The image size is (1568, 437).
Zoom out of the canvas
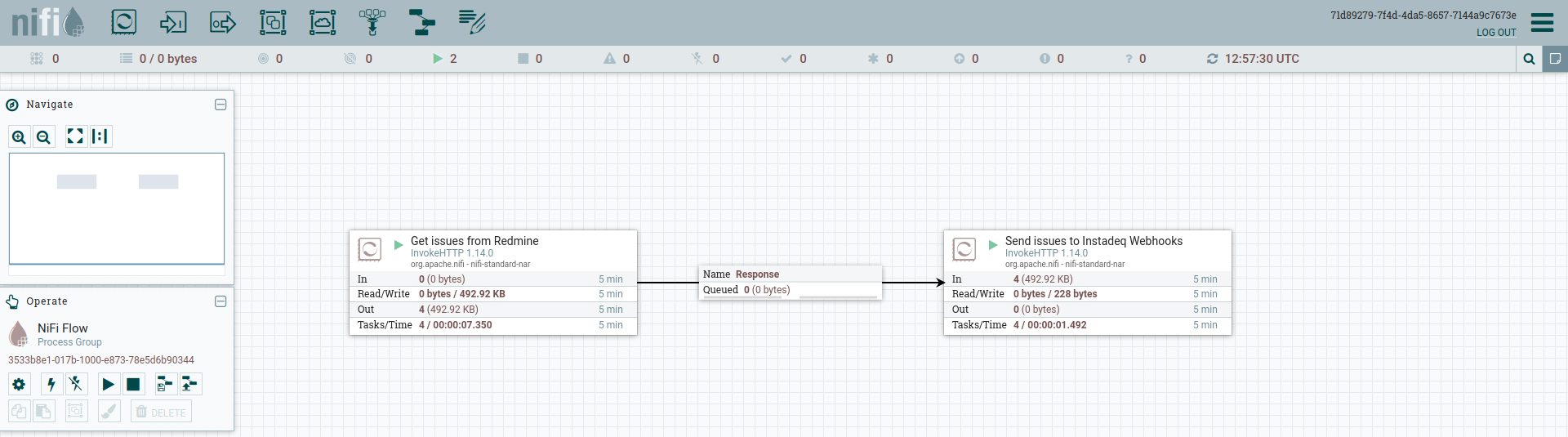(44, 136)
